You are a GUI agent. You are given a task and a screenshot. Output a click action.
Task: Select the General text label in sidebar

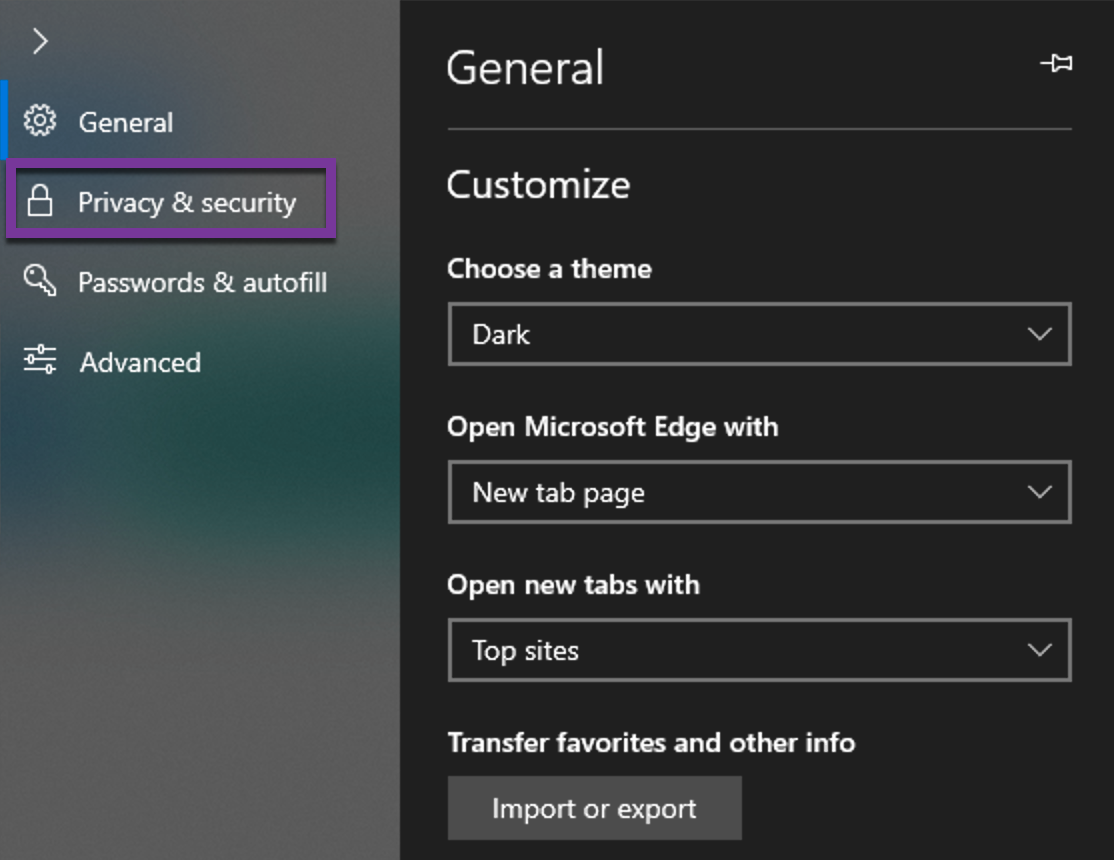pyautogui.click(x=126, y=122)
